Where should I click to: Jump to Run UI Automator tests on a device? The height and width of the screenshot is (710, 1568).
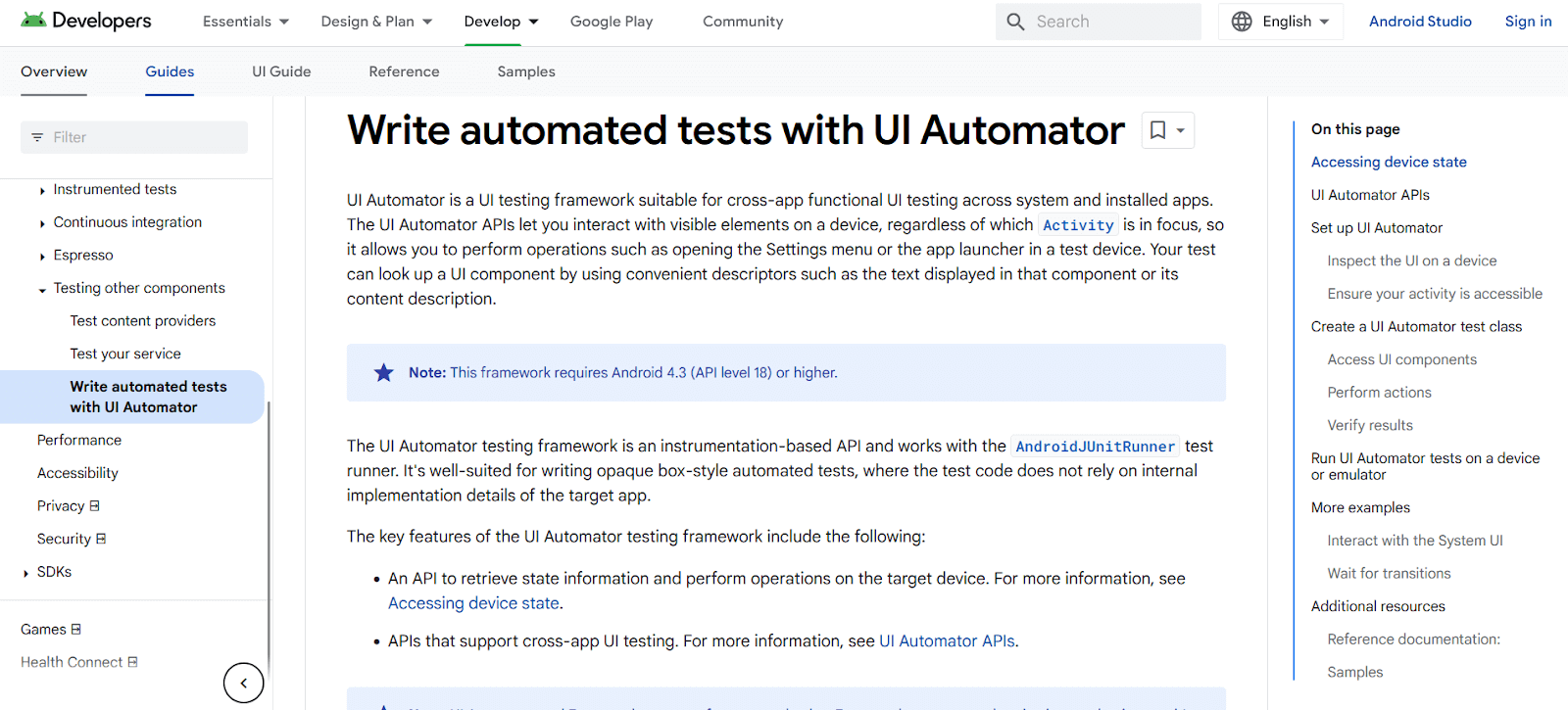tap(1425, 466)
